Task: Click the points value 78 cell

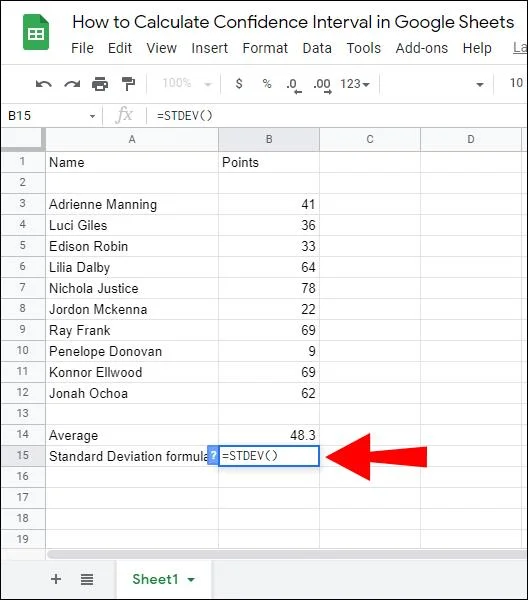Action: pos(269,288)
